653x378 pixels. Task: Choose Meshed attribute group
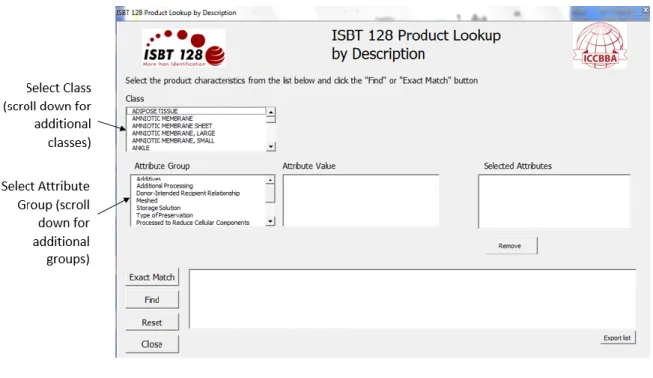198,200
